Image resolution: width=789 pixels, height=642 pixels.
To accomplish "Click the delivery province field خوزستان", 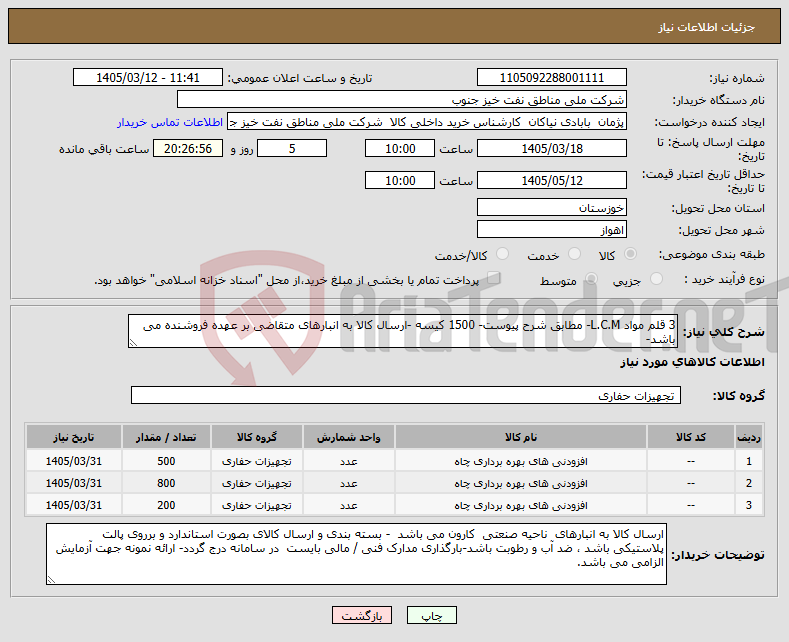I will tap(551, 207).
